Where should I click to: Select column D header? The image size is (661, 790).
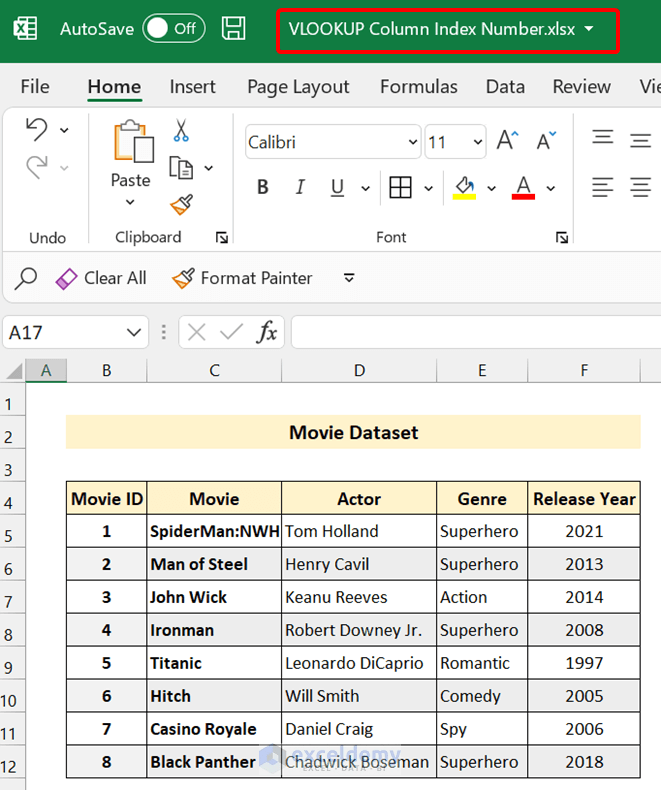[359, 371]
